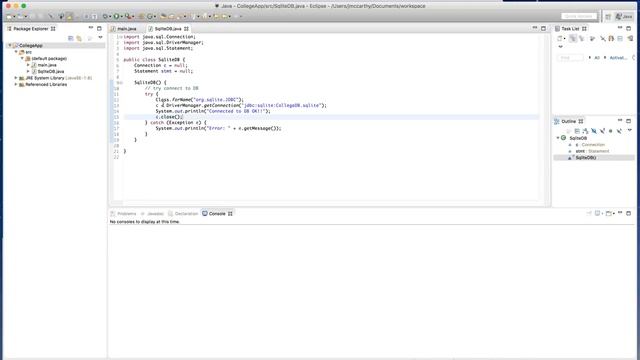Viewport: 640px width, 360px height.
Task: Click the New Java Class icon
Action: [x=150, y=16]
